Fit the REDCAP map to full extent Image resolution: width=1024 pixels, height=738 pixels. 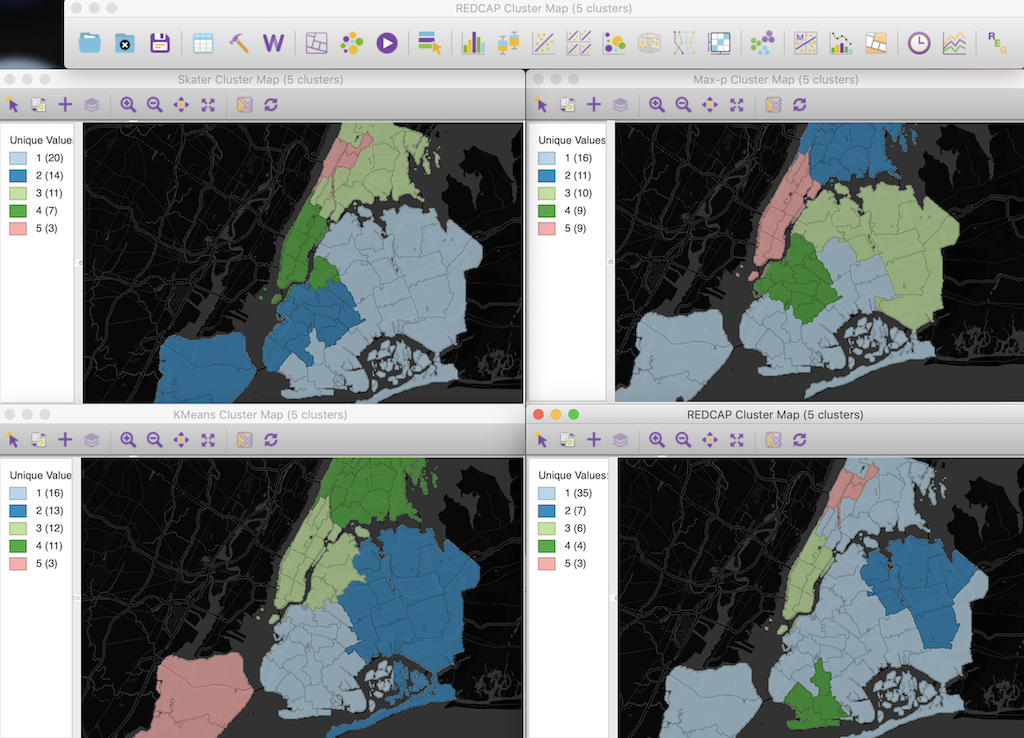[x=737, y=440]
